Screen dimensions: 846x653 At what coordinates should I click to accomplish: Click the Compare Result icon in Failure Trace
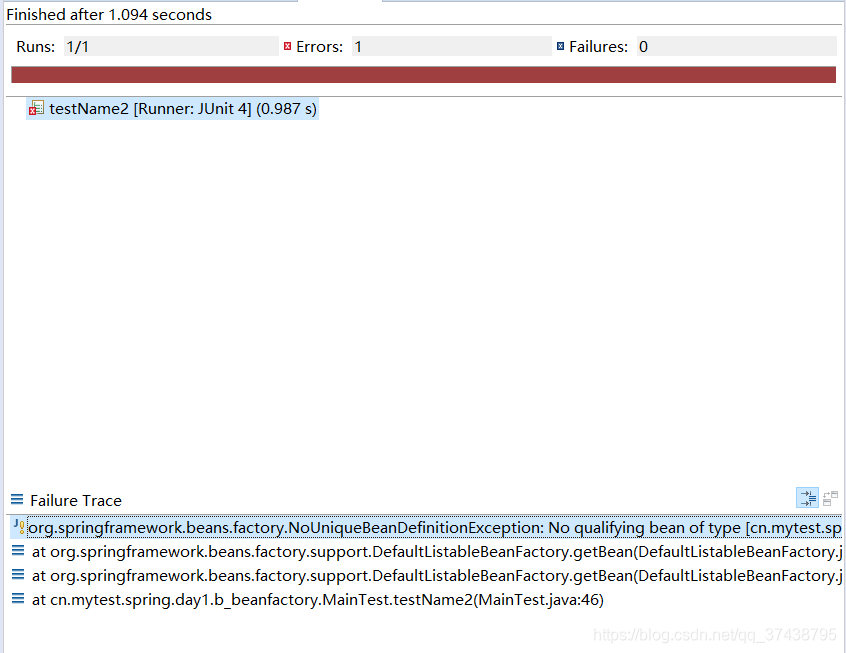(x=830, y=498)
